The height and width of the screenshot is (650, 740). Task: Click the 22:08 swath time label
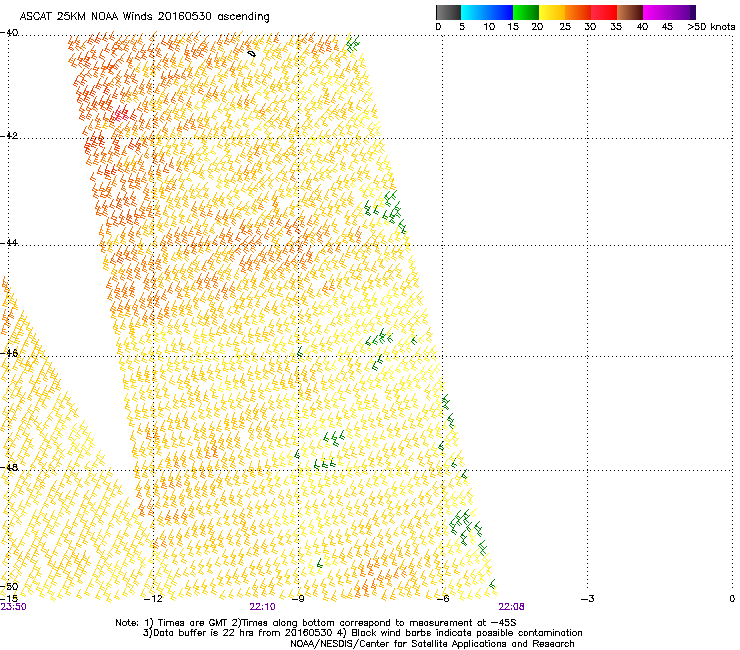tap(512, 607)
